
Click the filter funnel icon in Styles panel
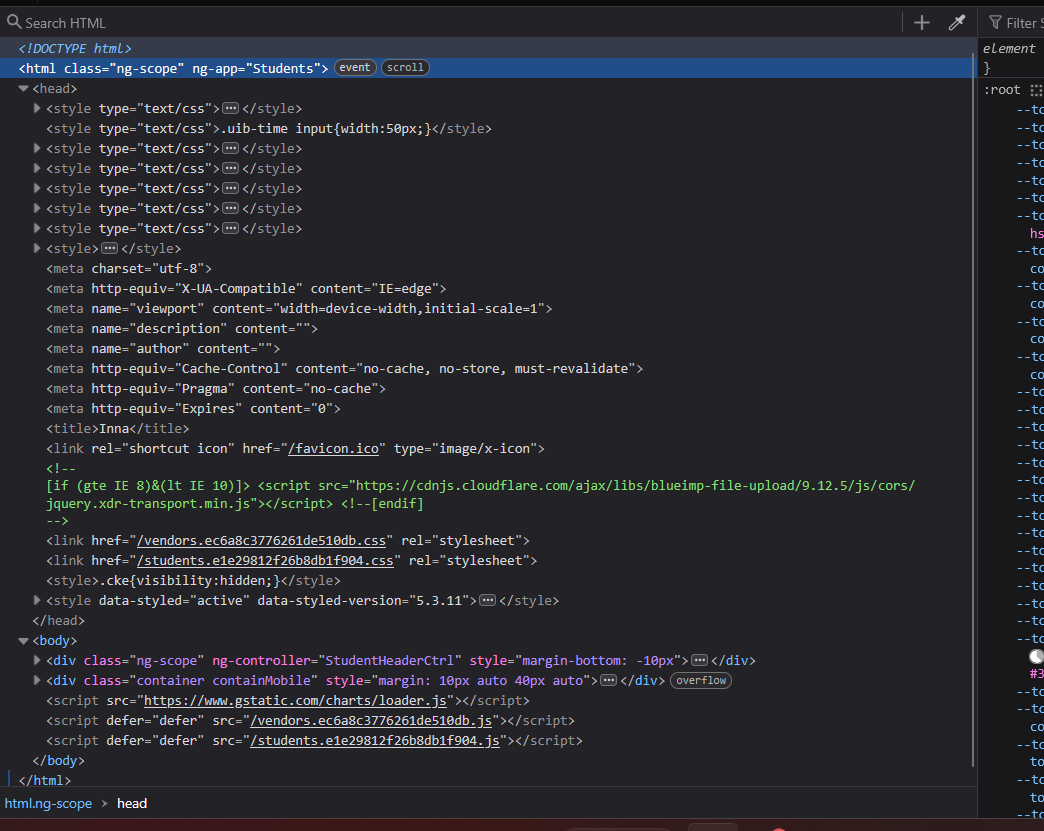[995, 23]
